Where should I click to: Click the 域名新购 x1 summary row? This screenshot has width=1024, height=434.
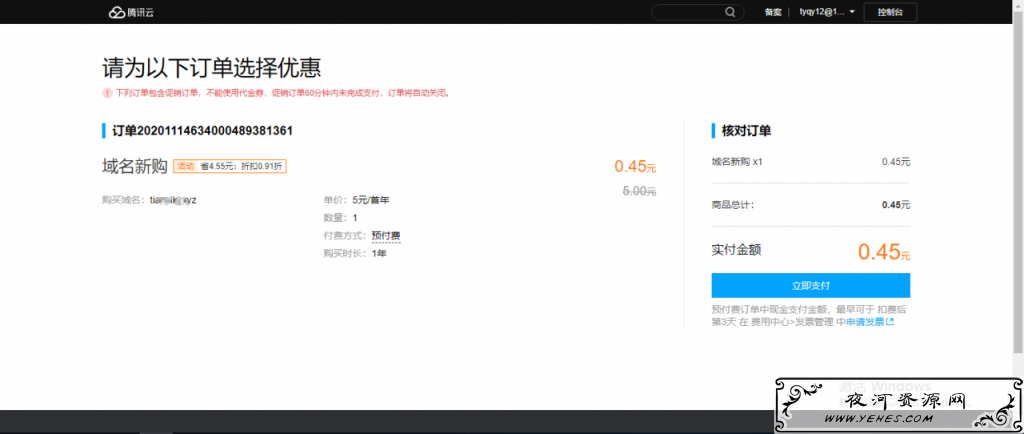click(810, 161)
